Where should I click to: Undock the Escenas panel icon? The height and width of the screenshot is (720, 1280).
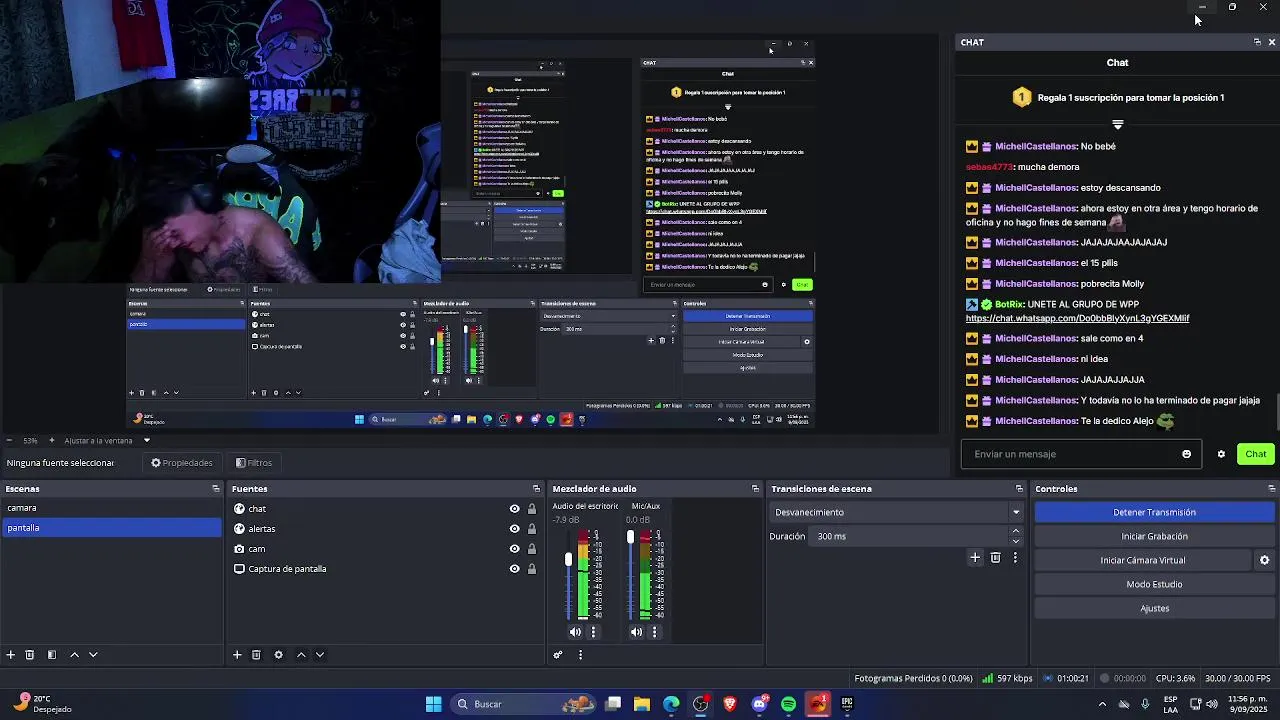pos(216,489)
